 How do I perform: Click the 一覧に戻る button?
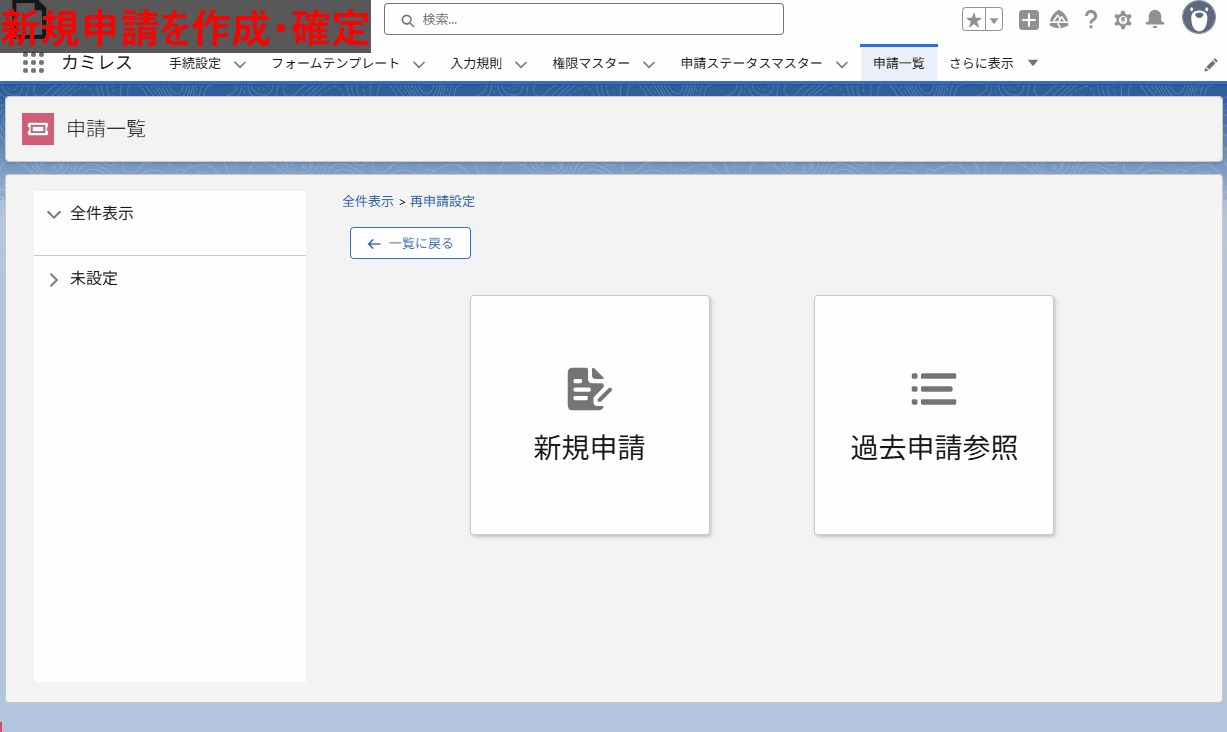coord(410,243)
